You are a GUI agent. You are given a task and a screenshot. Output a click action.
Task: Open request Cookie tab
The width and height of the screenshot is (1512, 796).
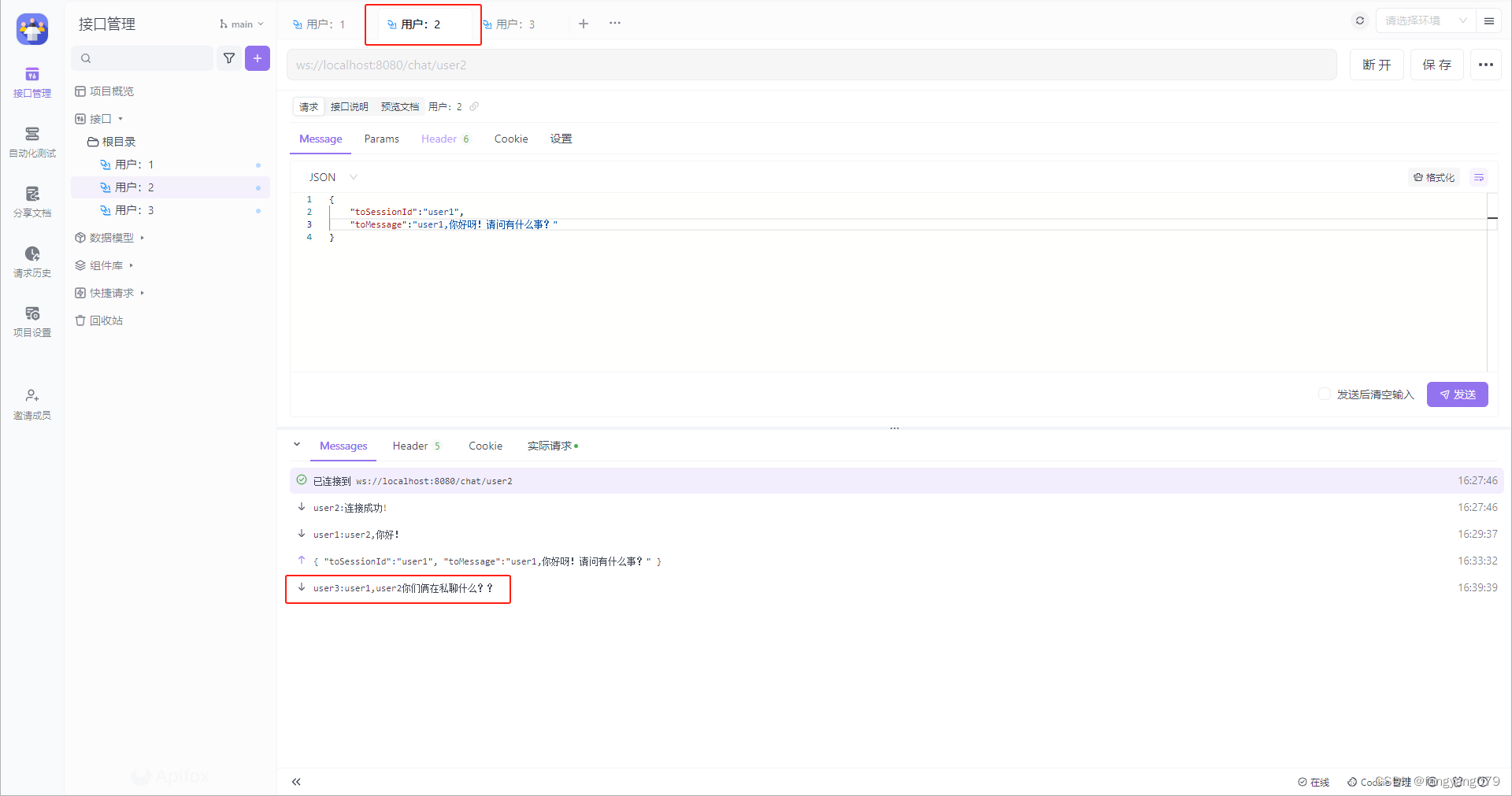pyautogui.click(x=511, y=139)
